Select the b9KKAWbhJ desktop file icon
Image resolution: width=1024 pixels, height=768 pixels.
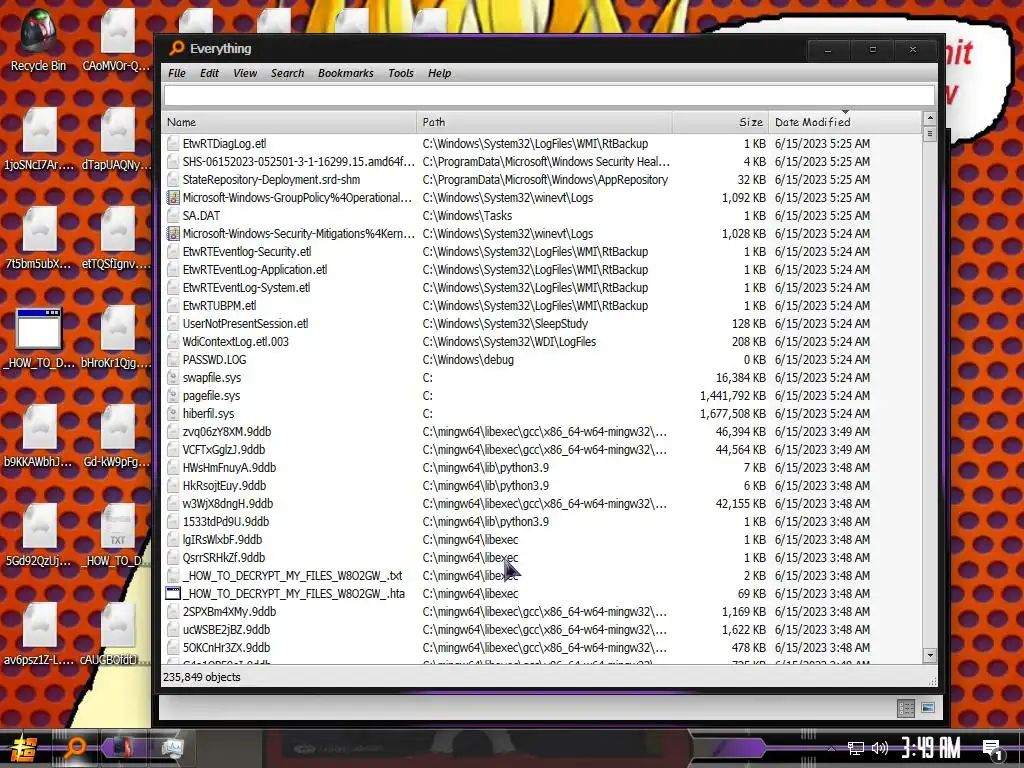[39, 436]
